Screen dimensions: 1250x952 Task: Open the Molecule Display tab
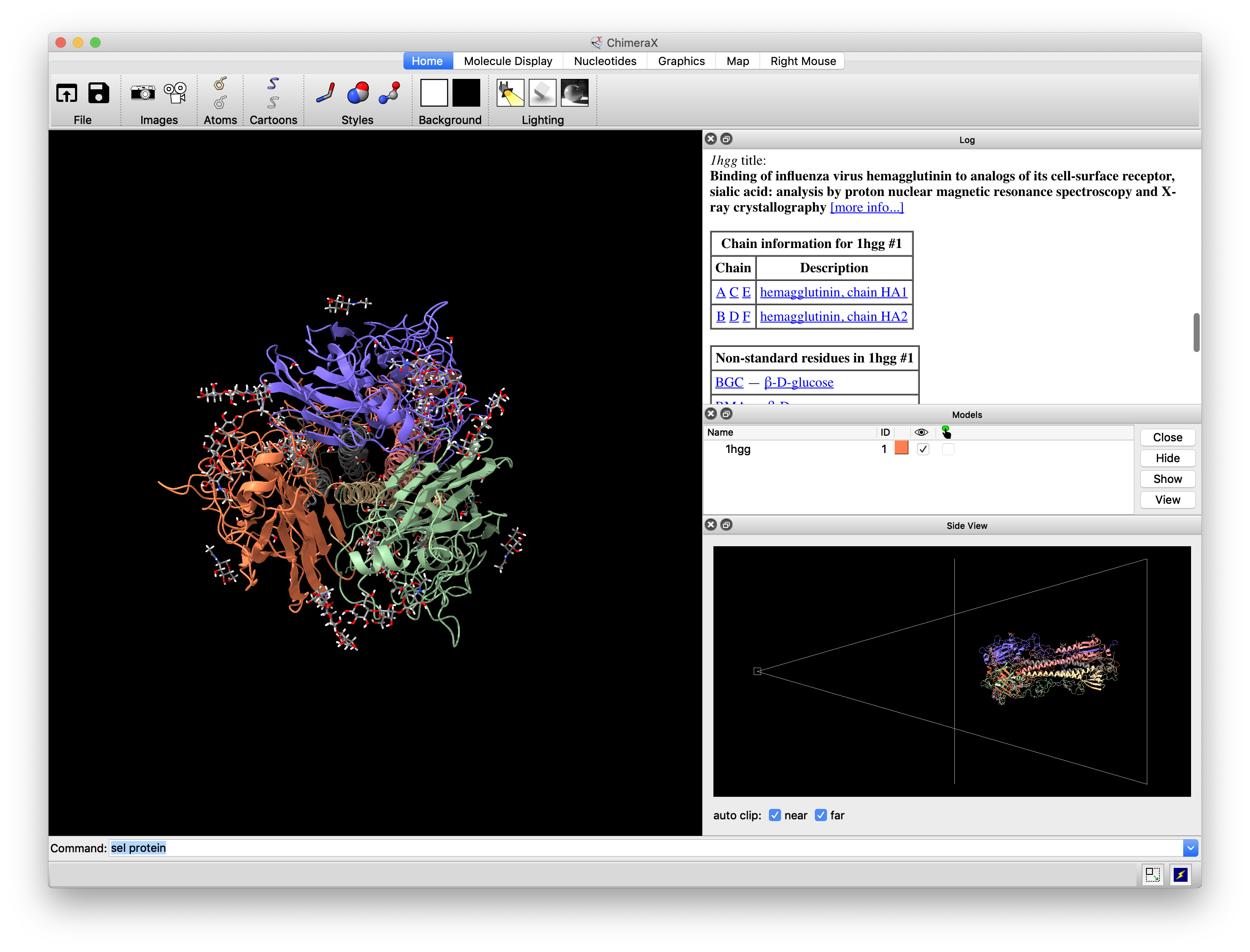click(508, 61)
